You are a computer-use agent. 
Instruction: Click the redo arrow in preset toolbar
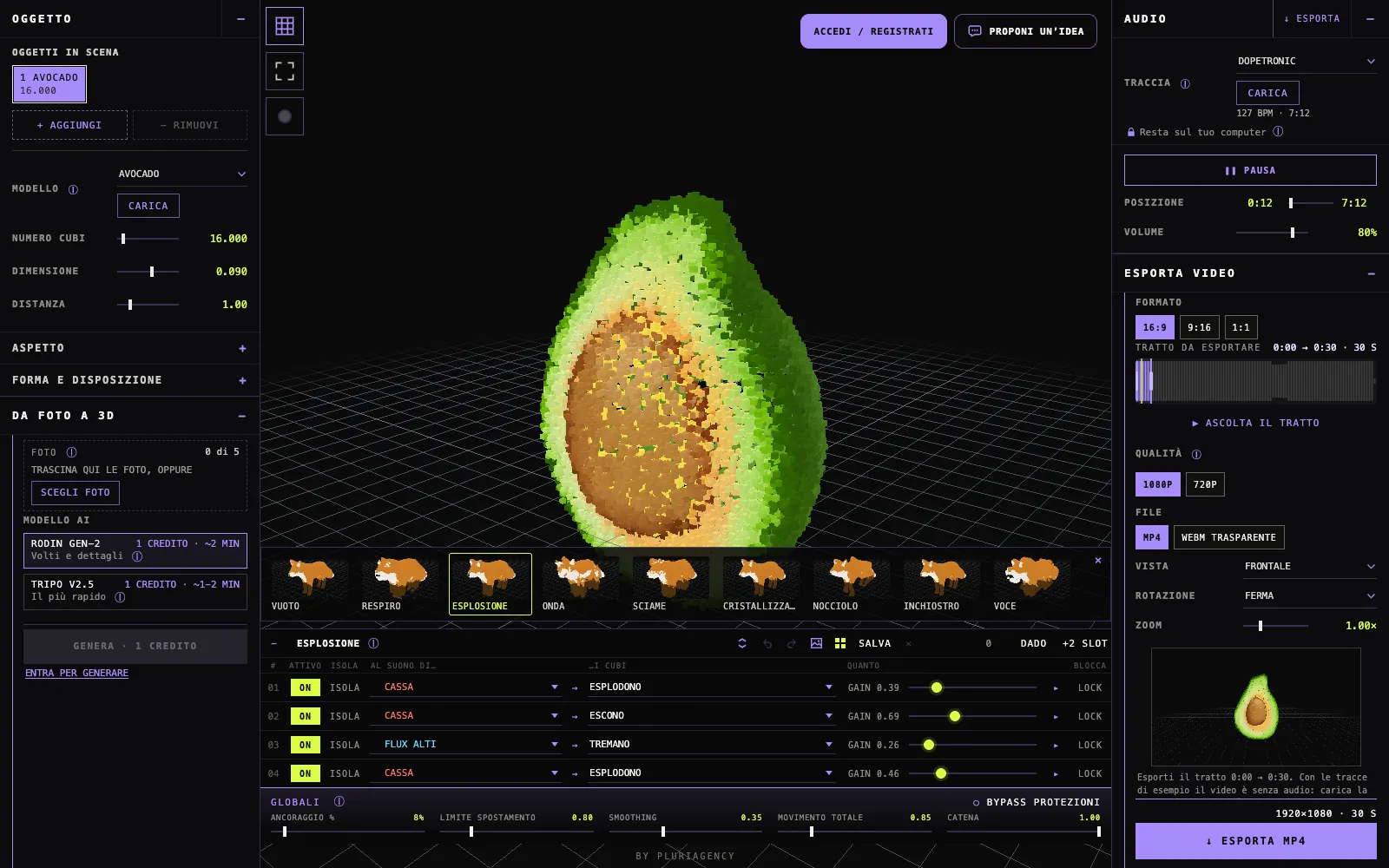(791, 643)
